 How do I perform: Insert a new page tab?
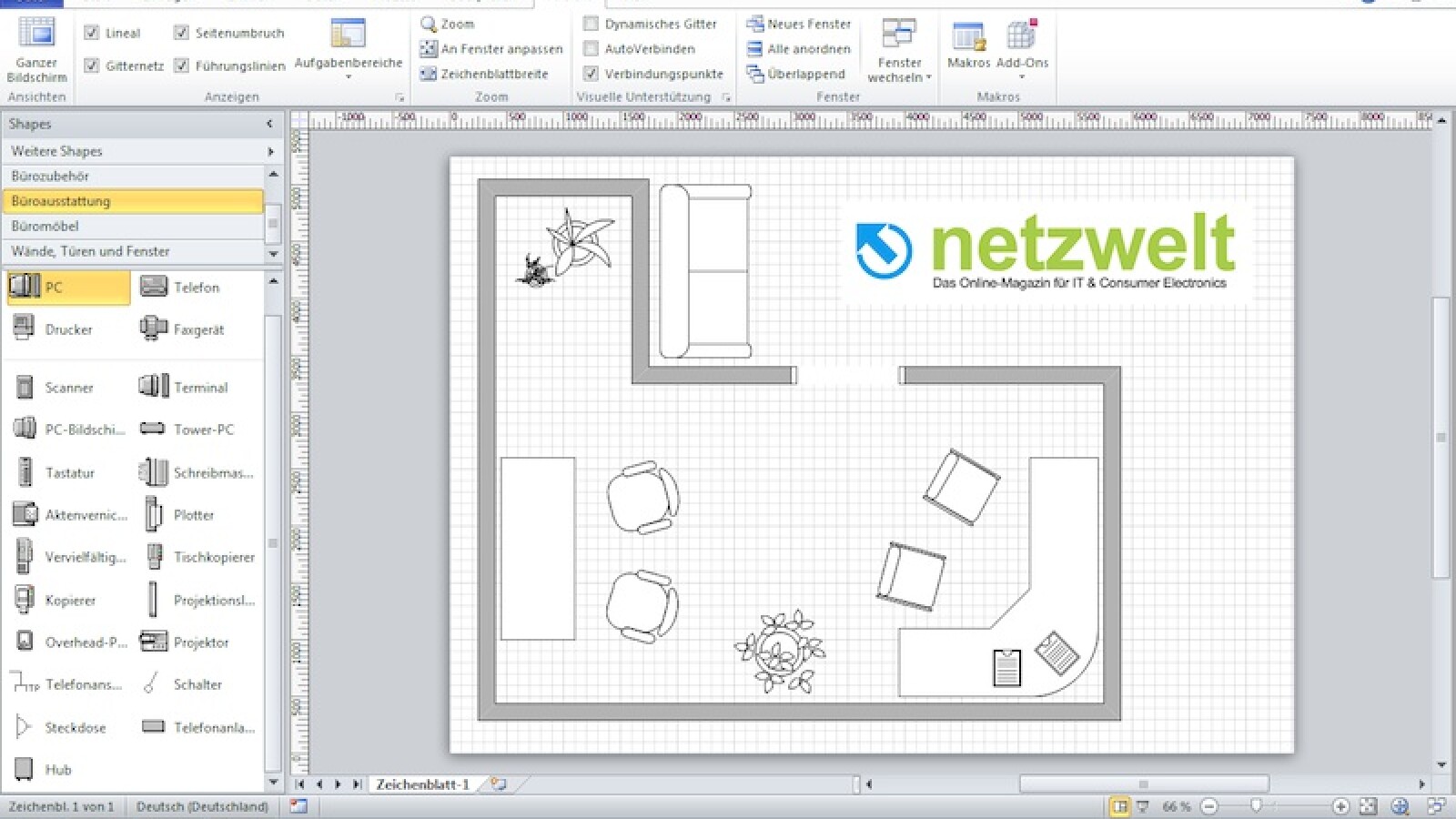click(x=499, y=784)
